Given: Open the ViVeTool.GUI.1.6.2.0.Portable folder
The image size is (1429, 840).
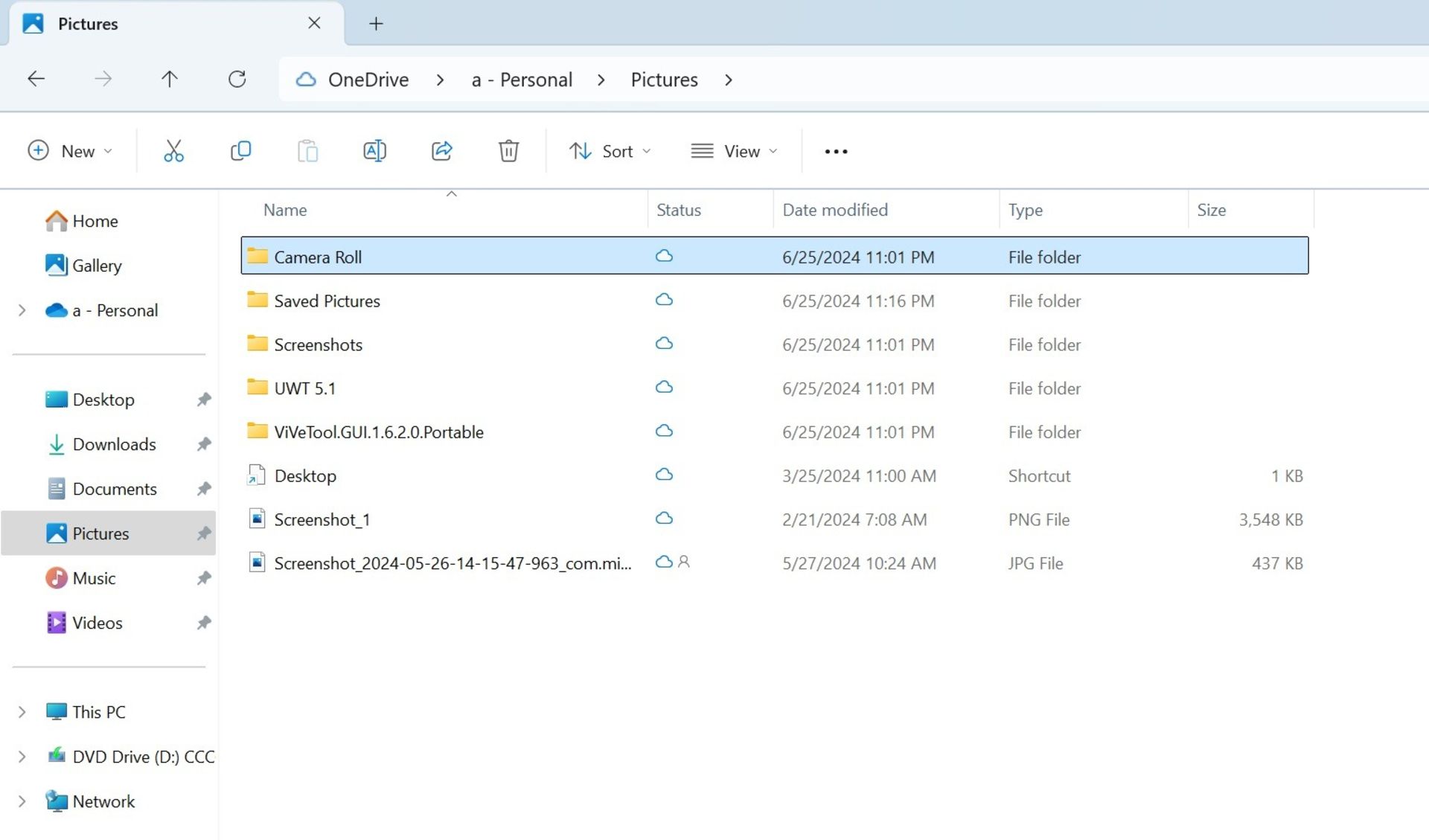Looking at the screenshot, I should 379,432.
